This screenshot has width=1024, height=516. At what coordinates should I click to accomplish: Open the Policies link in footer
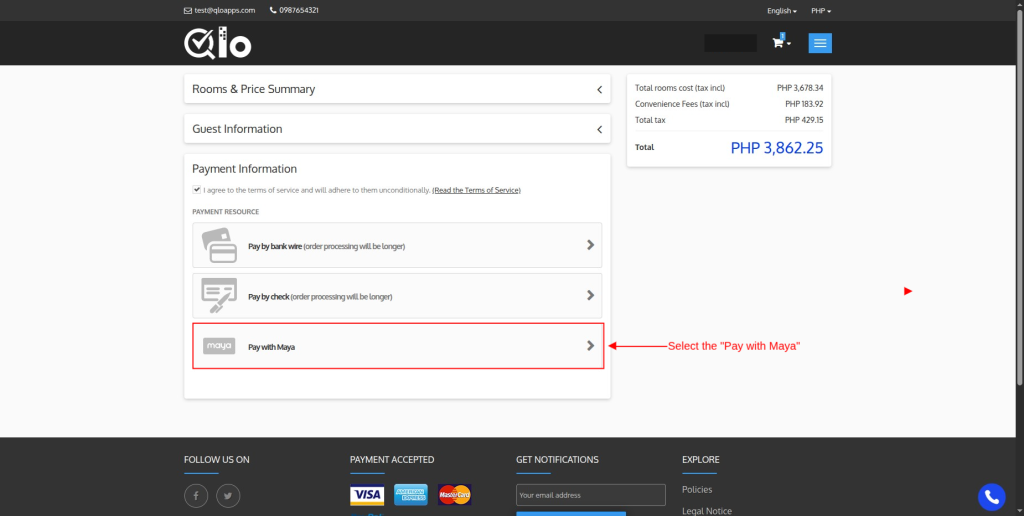click(x=697, y=490)
